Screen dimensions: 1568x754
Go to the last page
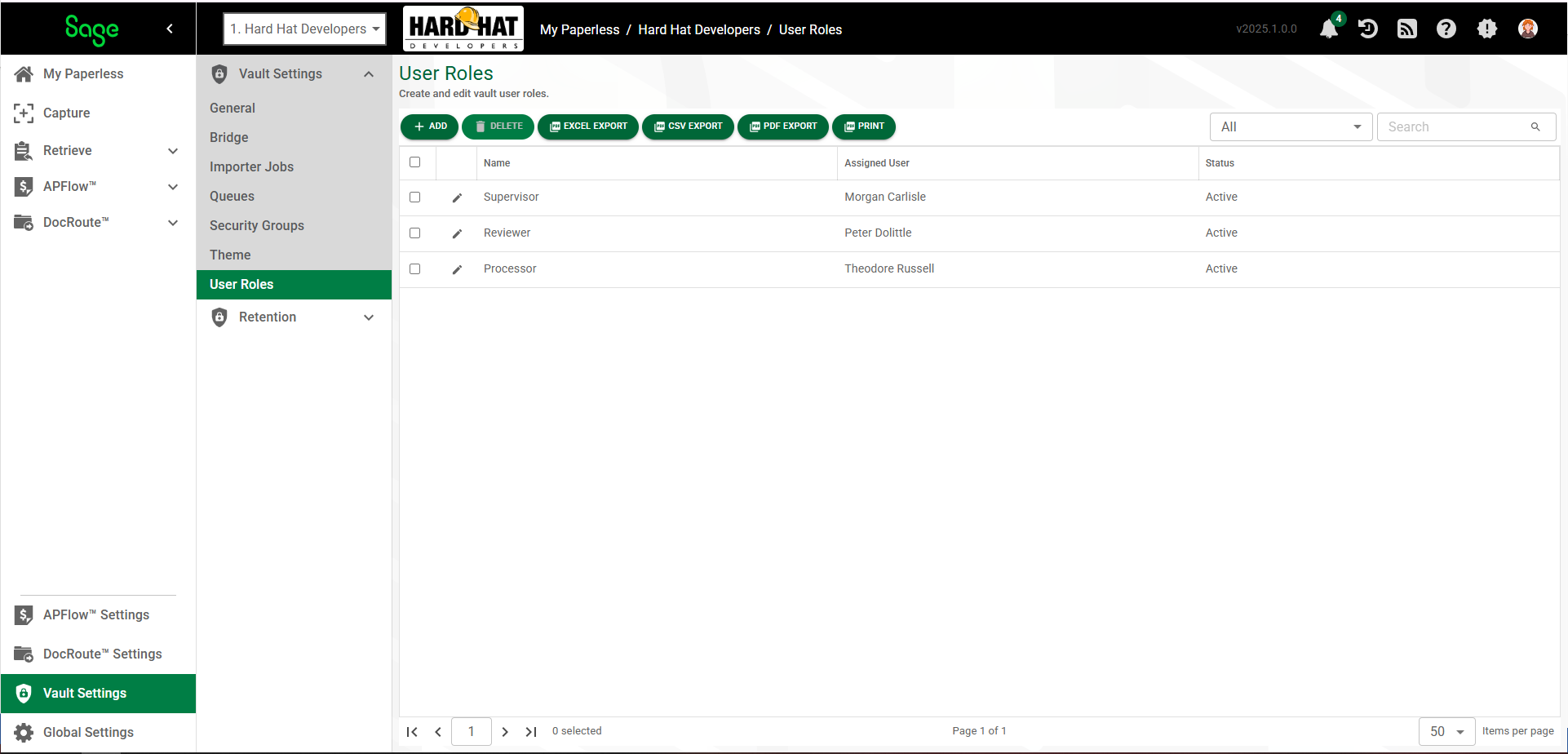tap(531, 731)
